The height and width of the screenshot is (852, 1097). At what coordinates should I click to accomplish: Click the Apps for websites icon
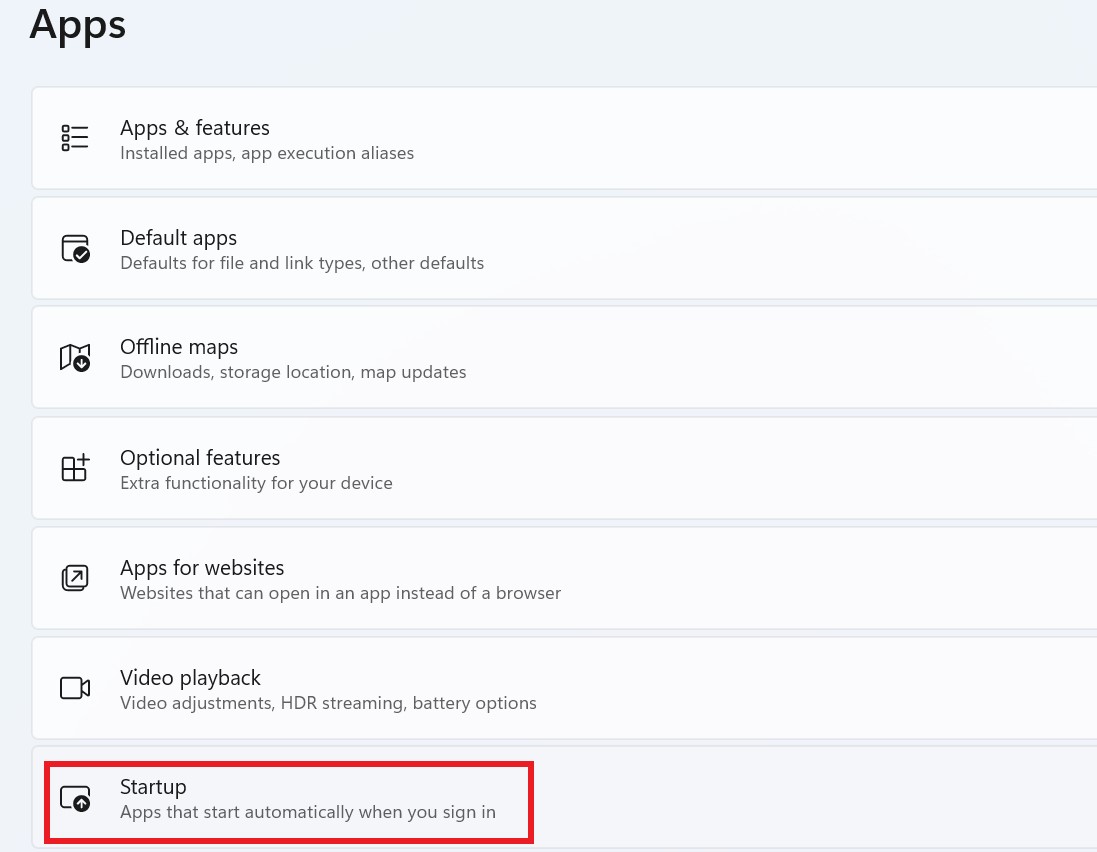pos(75,578)
